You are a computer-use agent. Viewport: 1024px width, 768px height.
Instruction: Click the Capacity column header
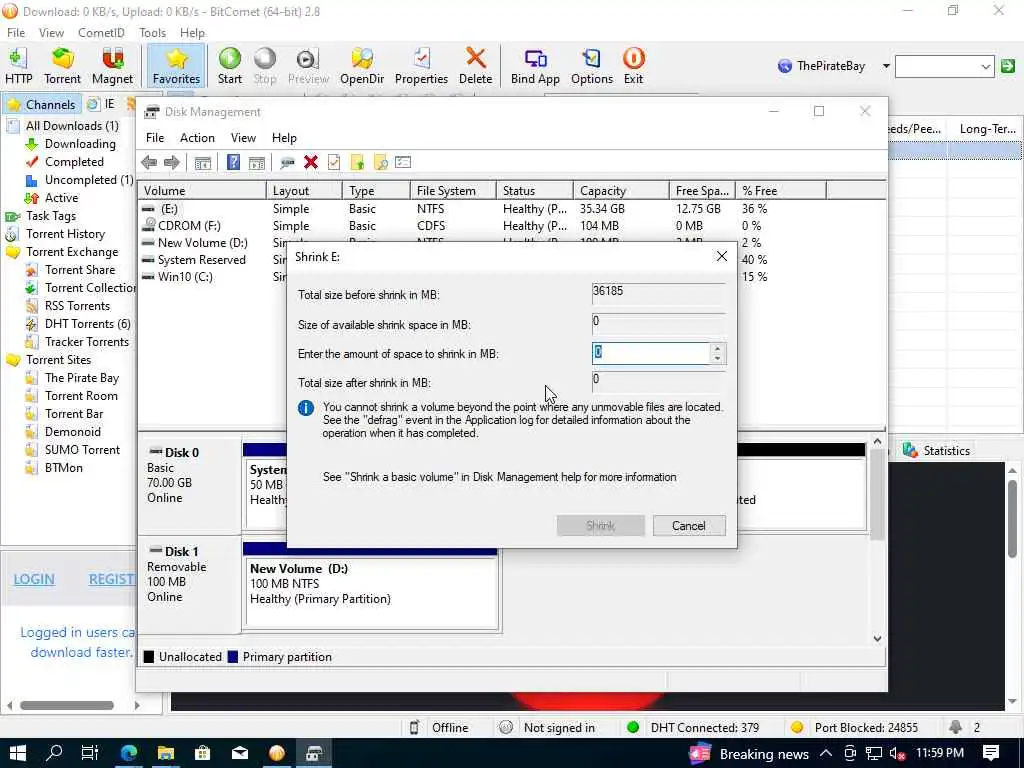621,191
